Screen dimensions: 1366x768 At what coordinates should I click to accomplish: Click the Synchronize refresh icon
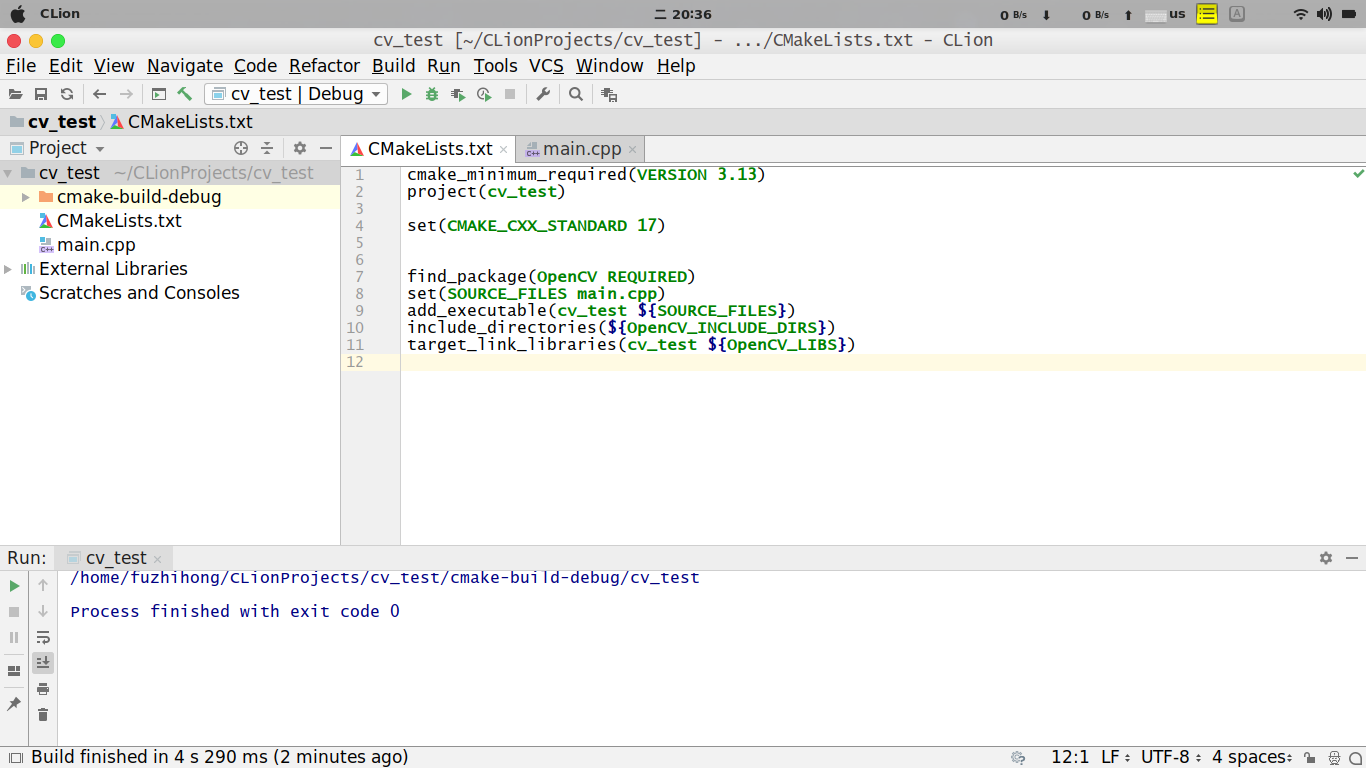tap(67, 94)
